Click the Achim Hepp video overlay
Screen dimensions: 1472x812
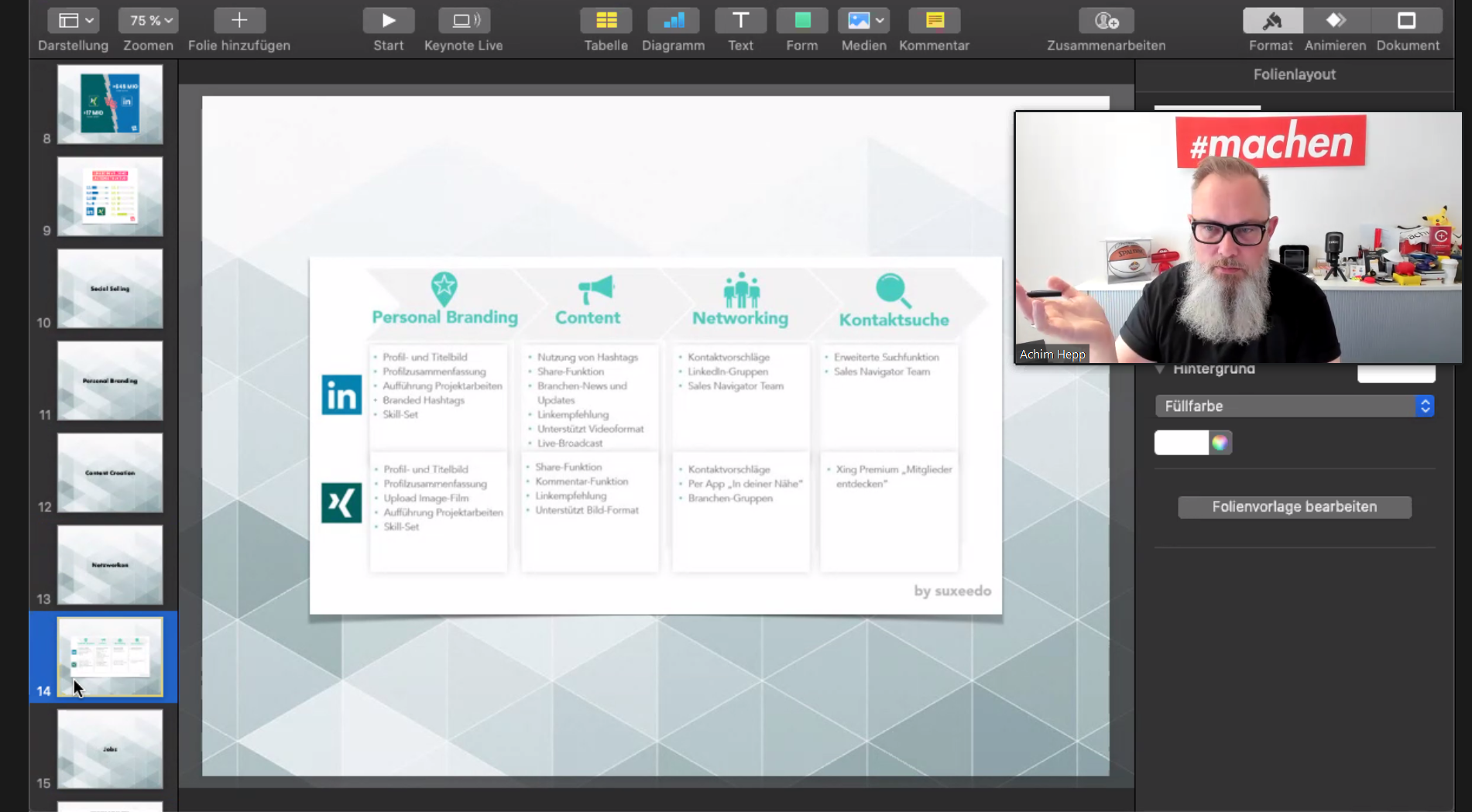1239,238
